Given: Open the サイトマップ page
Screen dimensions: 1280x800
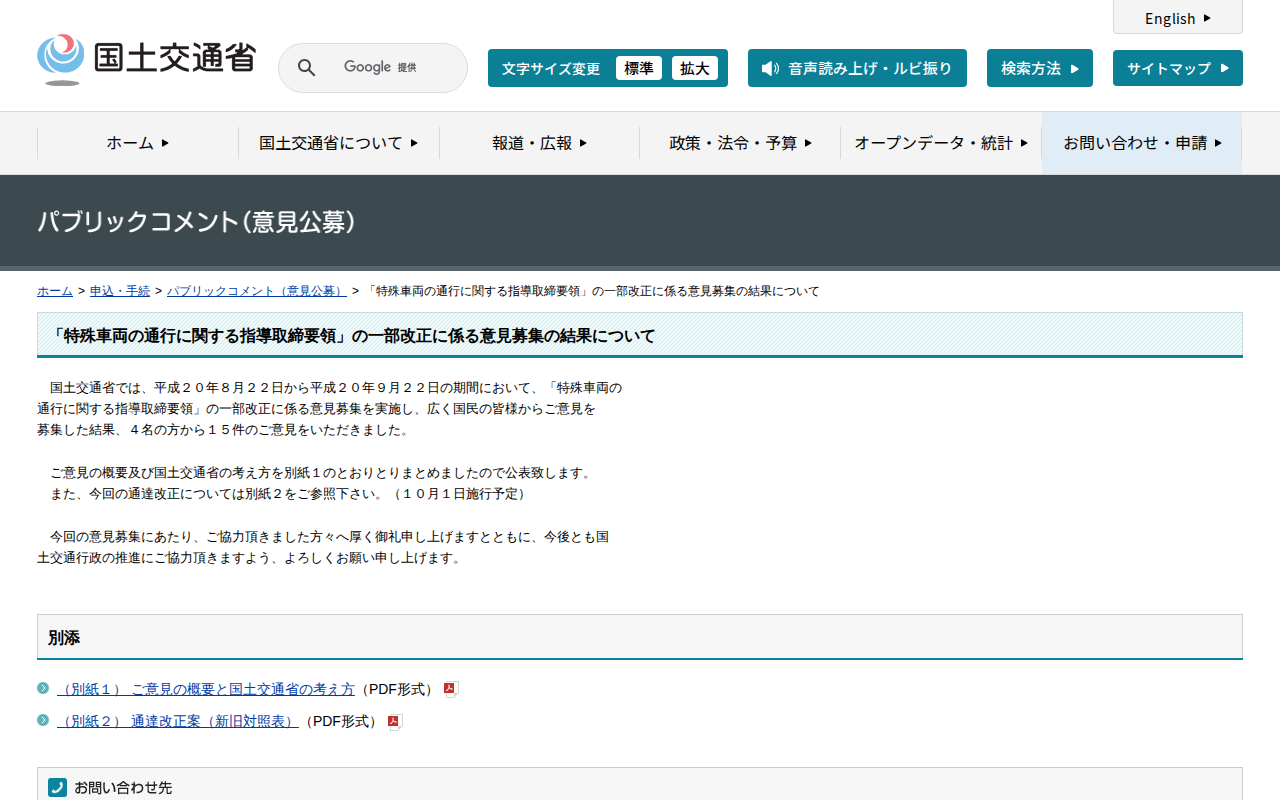Looking at the screenshot, I should (x=1177, y=68).
